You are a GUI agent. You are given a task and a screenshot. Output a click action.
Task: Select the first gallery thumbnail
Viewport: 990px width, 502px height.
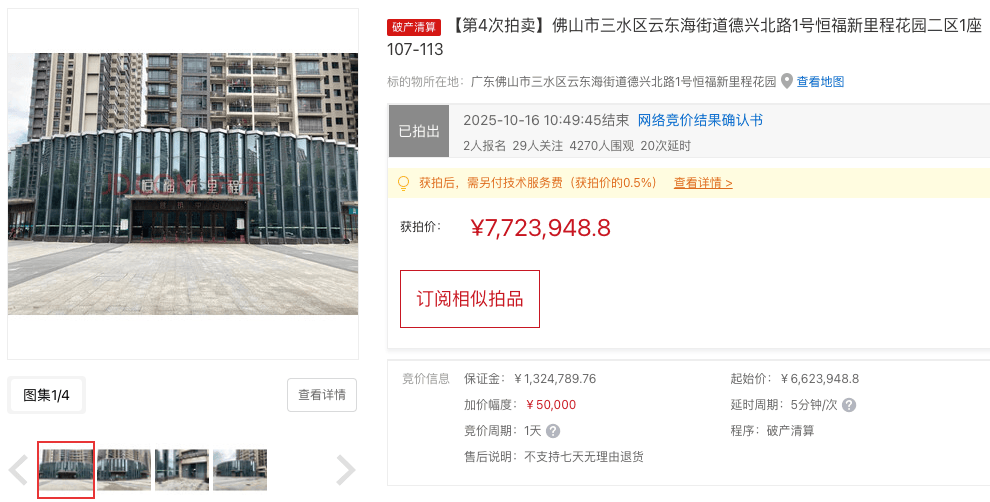pos(66,470)
